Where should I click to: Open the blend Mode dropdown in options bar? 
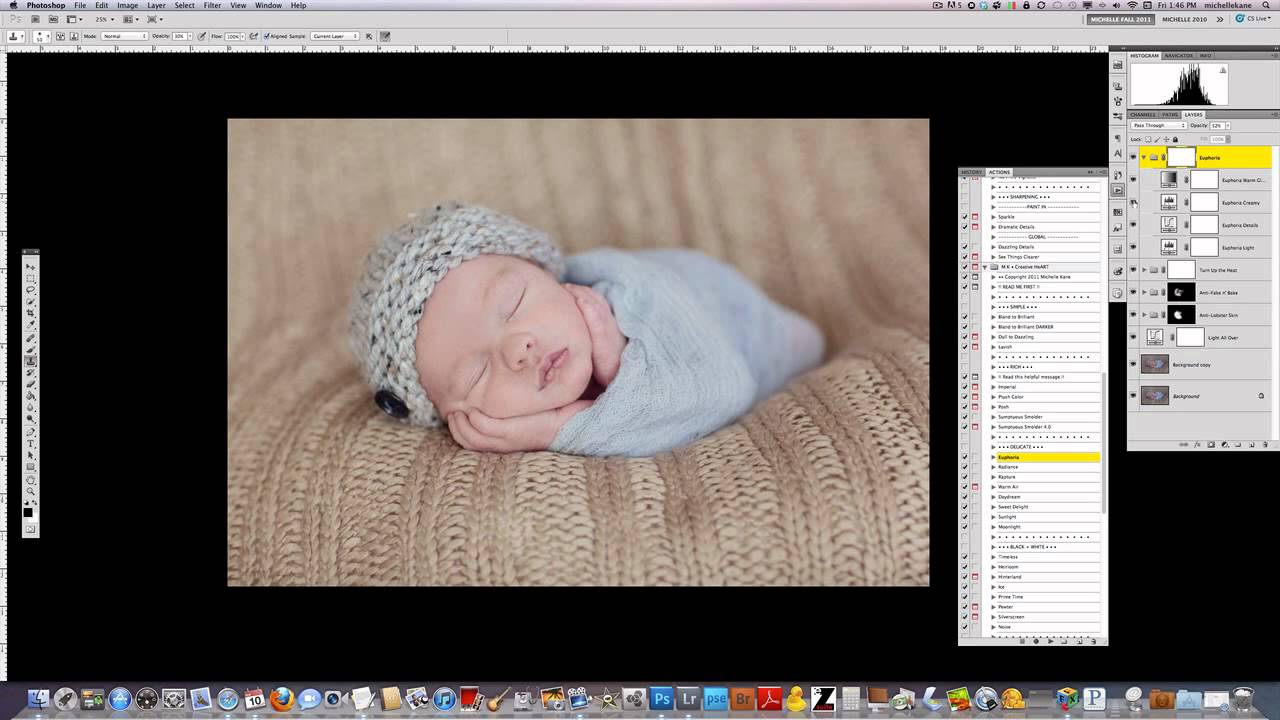click(124, 36)
